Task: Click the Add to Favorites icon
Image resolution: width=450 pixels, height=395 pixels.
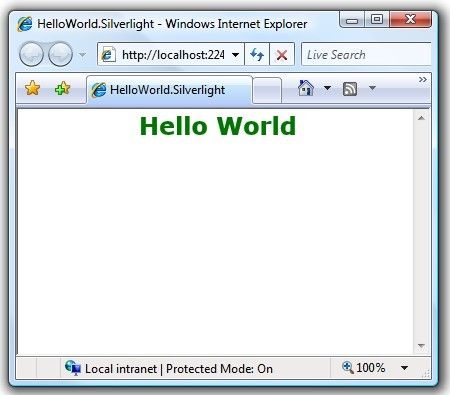Action: (62, 88)
